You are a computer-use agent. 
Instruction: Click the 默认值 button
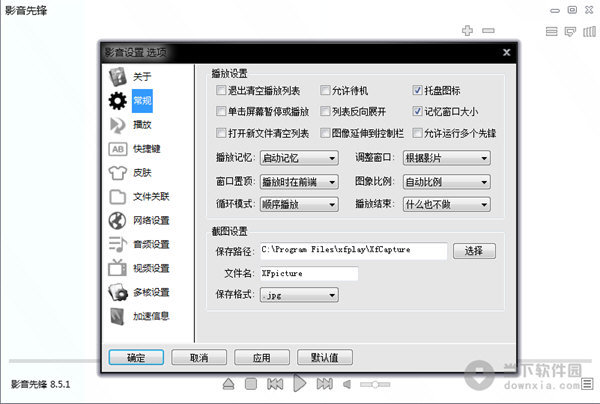pos(325,358)
